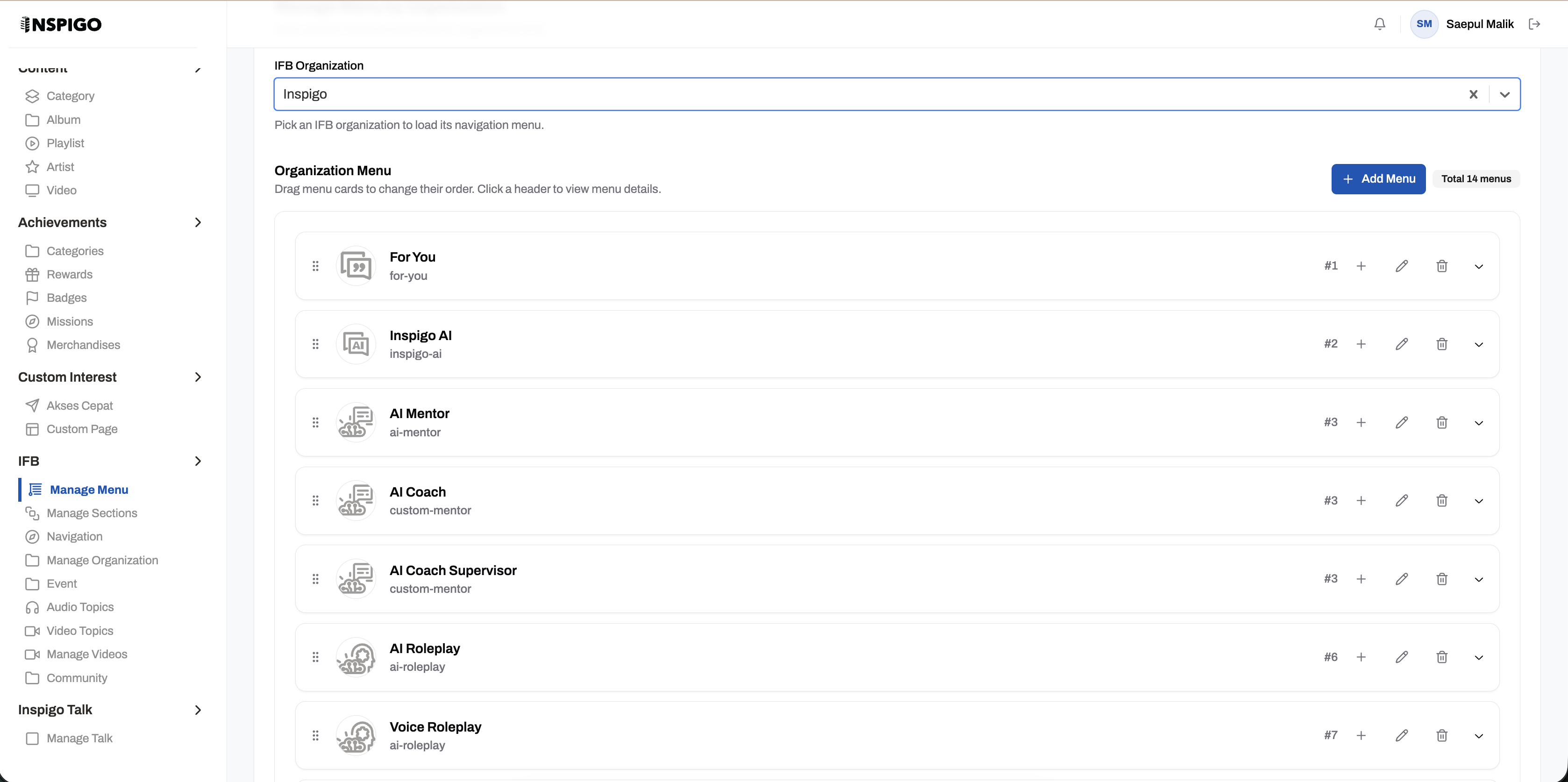Viewport: 1568px width, 782px height.
Task: Open Custom Page
Action: [x=71, y=430]
